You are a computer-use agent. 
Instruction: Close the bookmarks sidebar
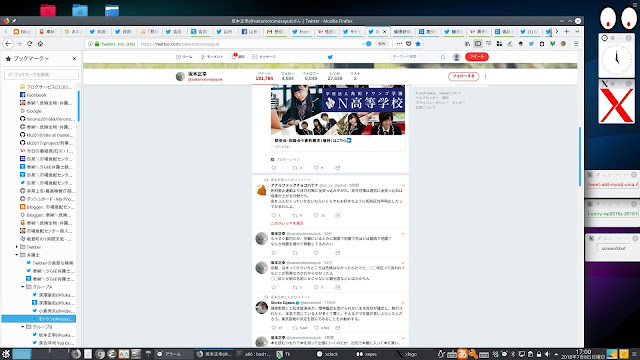[74, 59]
